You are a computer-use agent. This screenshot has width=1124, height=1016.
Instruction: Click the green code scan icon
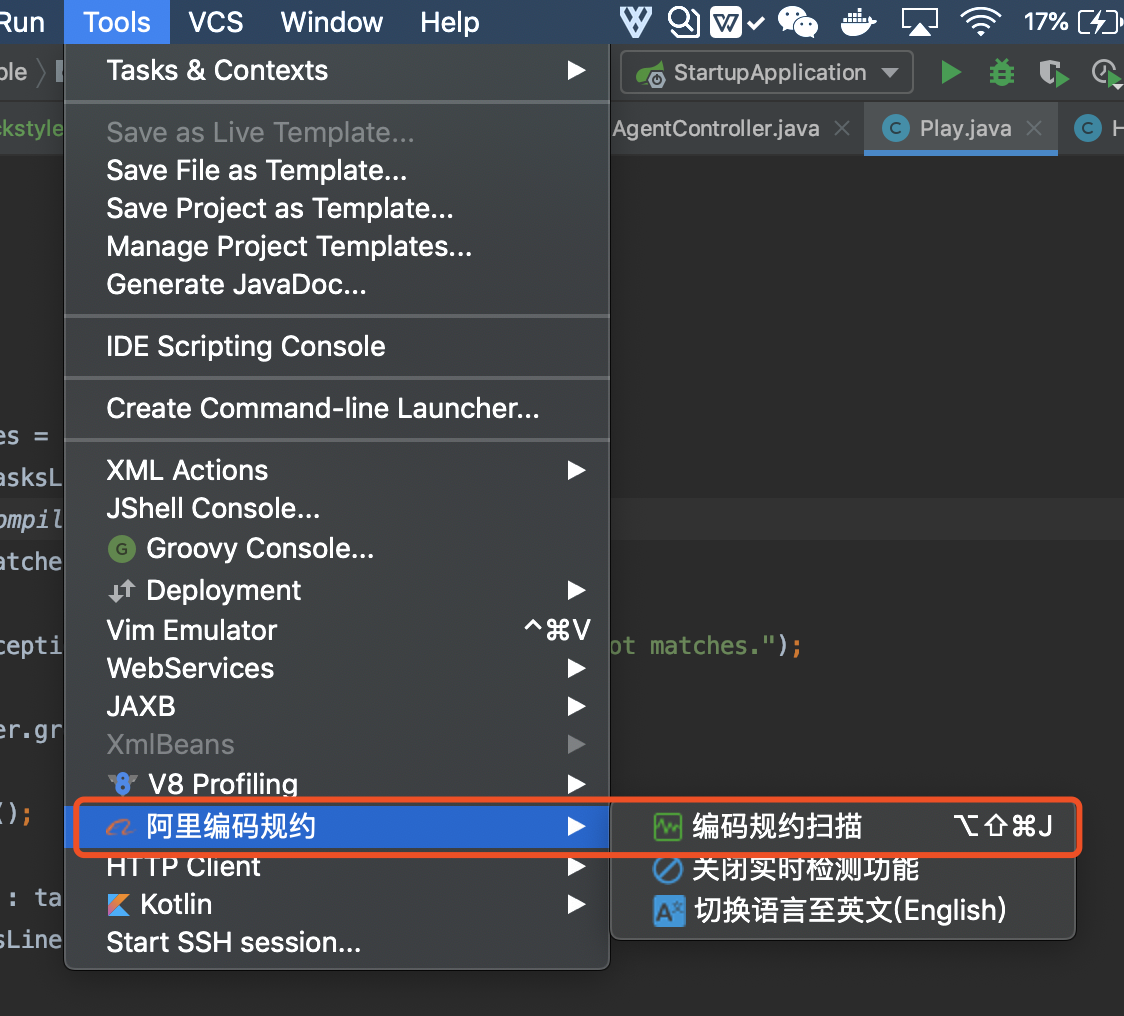click(667, 827)
